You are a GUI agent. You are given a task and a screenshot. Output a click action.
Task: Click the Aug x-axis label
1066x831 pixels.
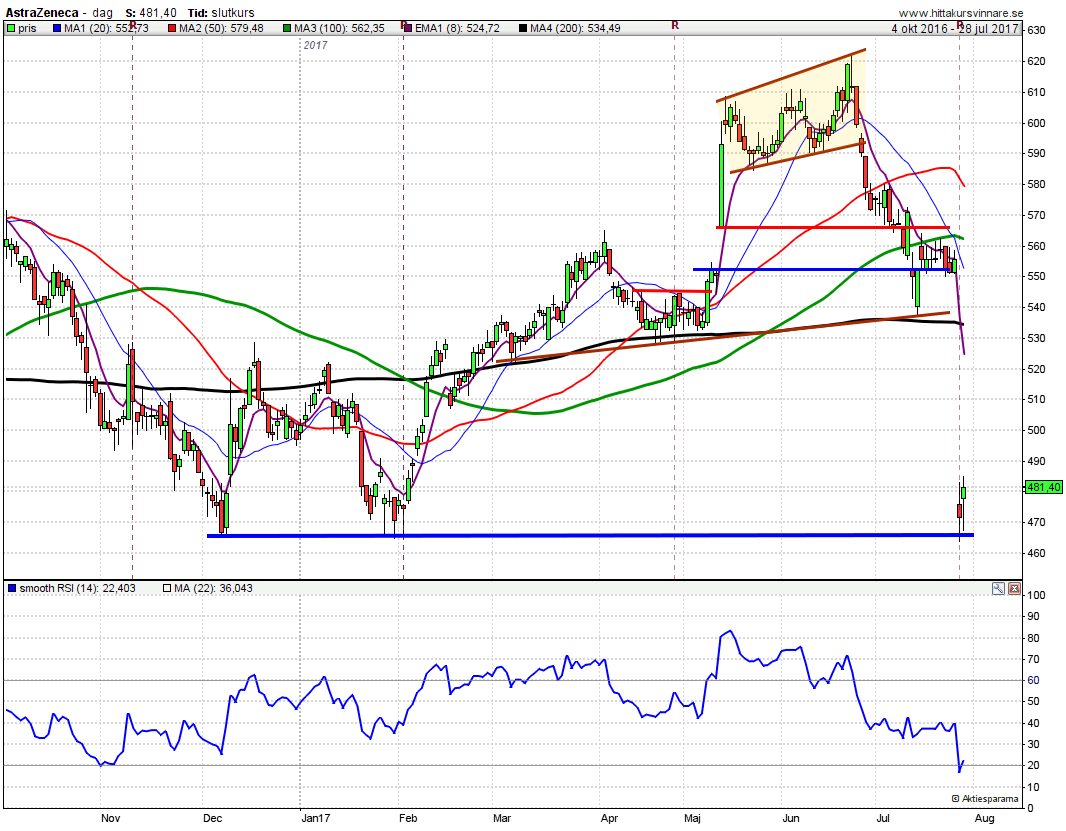pyautogui.click(x=985, y=818)
